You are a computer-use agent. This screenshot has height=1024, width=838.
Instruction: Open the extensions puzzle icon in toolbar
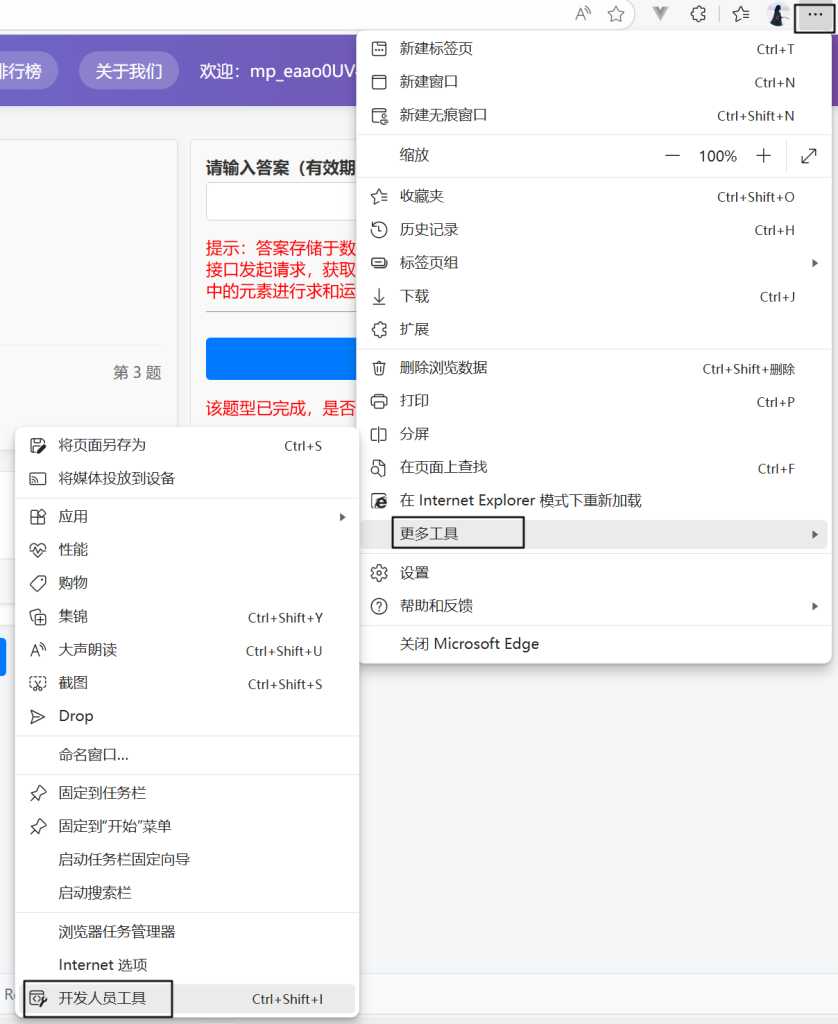pyautogui.click(x=699, y=14)
